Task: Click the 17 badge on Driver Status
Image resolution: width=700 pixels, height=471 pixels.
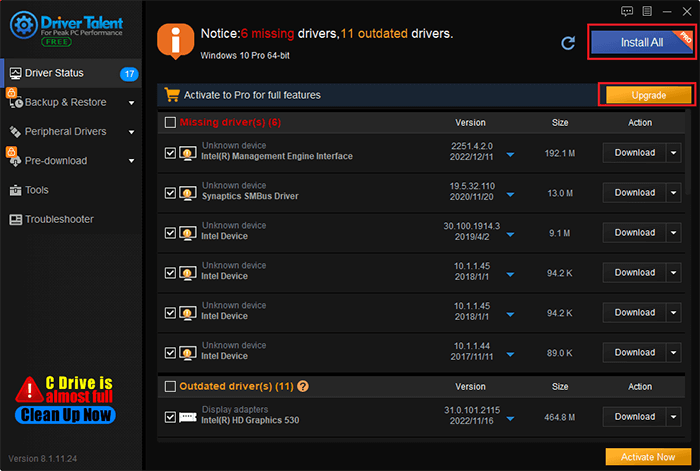Action: 129,74
